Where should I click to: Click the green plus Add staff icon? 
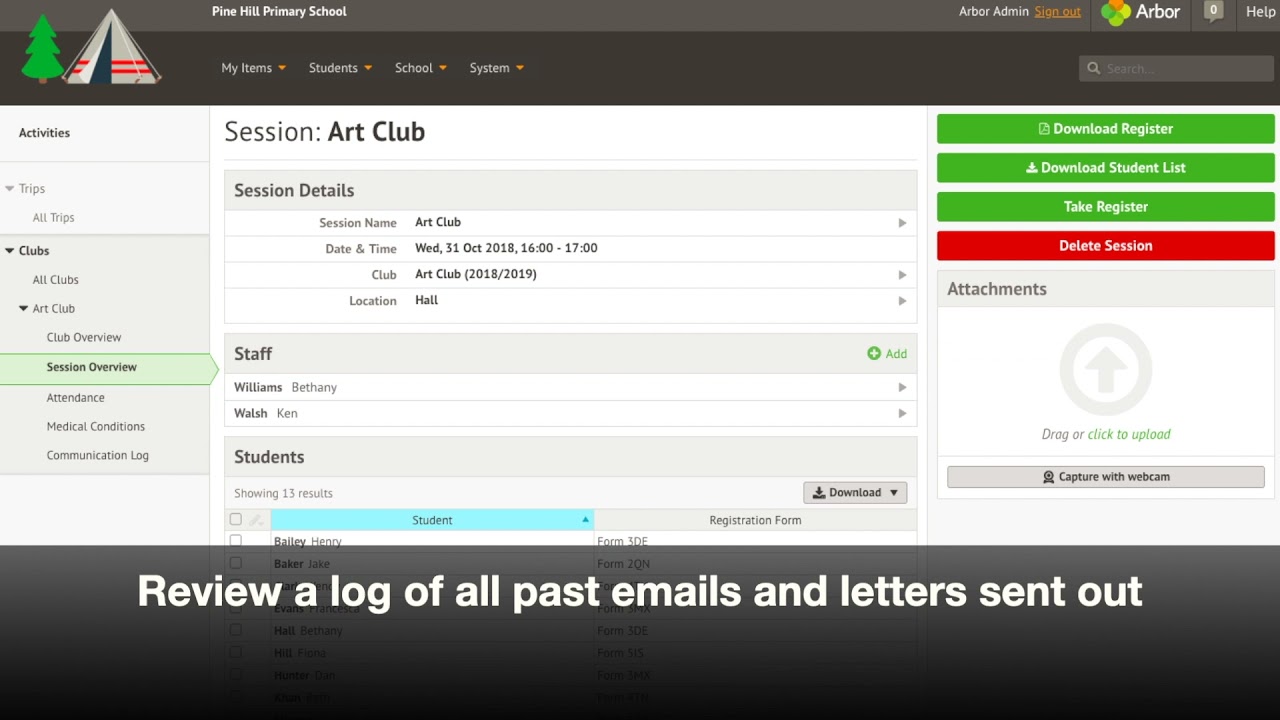(874, 353)
